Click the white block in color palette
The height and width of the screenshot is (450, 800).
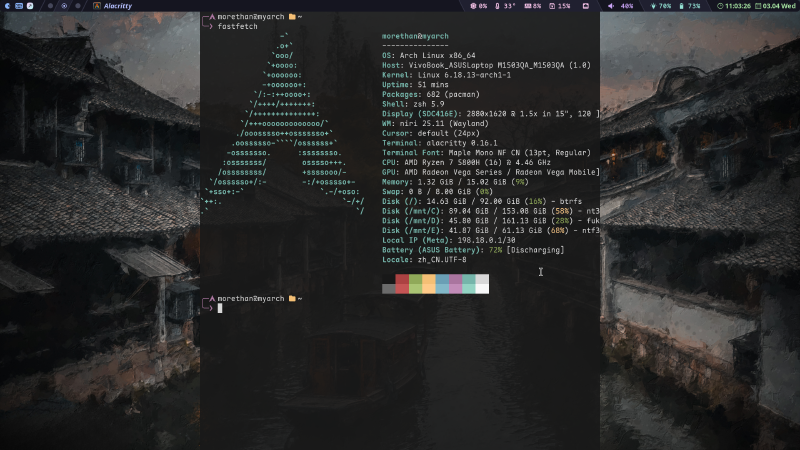click(x=482, y=284)
